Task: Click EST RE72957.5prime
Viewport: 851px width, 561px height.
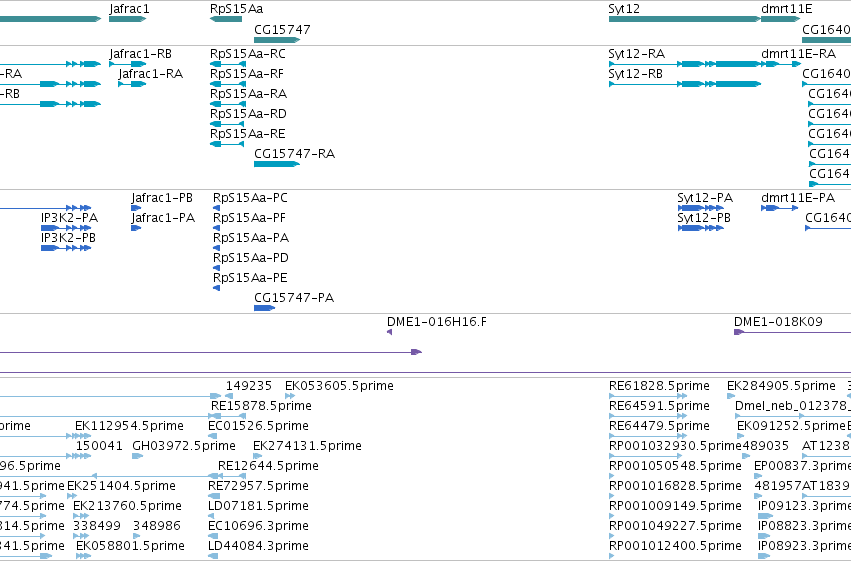Action: coord(258,486)
